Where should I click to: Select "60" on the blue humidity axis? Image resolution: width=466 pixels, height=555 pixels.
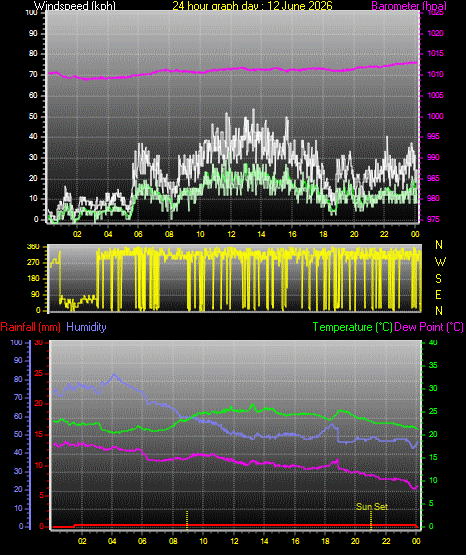pyautogui.click(x=18, y=416)
